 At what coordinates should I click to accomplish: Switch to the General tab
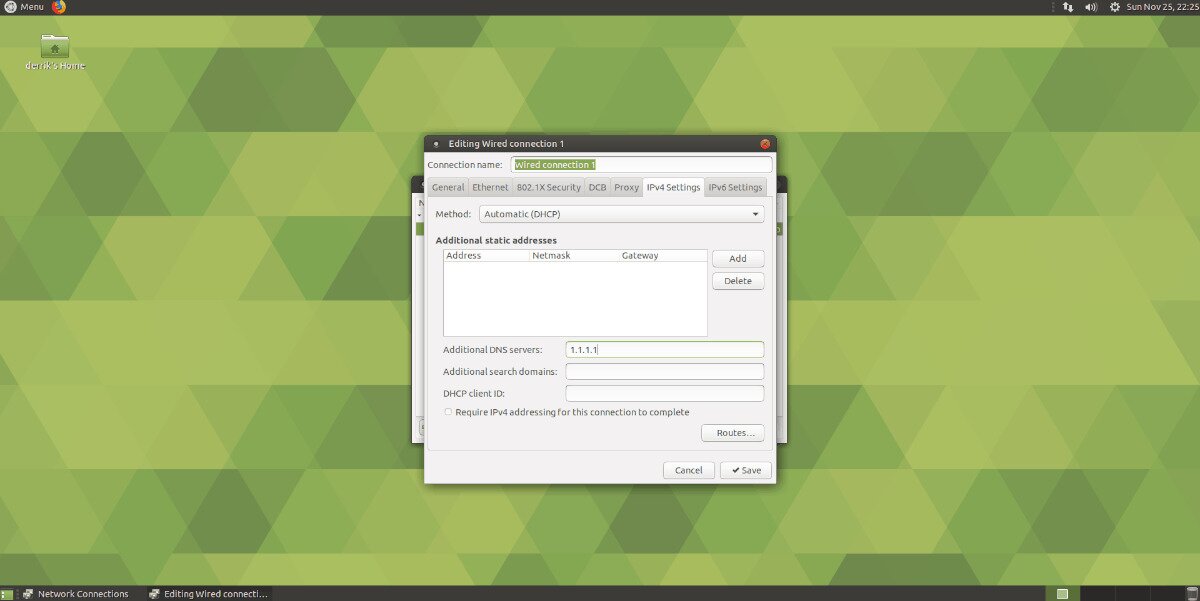[x=448, y=187]
